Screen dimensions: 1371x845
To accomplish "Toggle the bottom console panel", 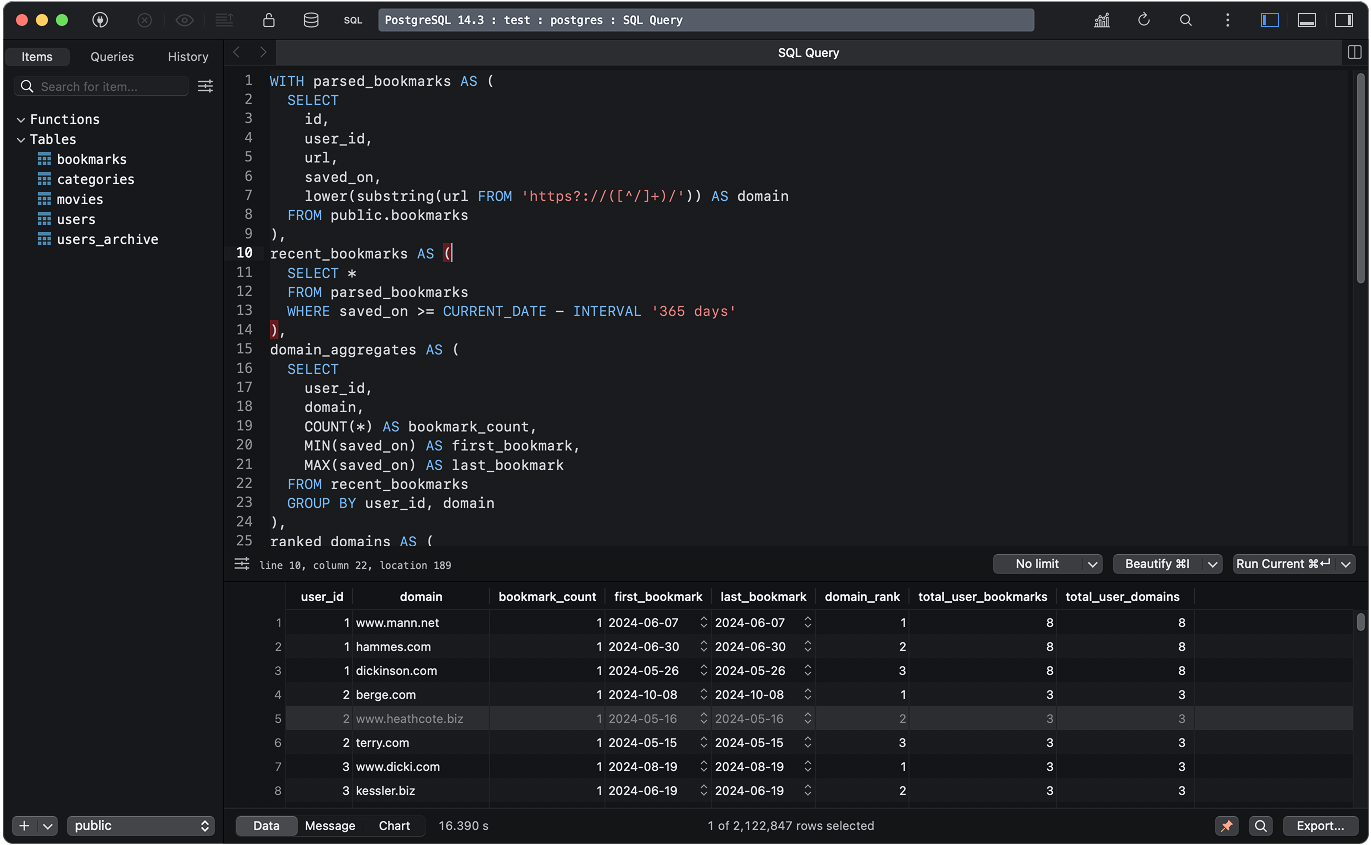I will point(1307,20).
